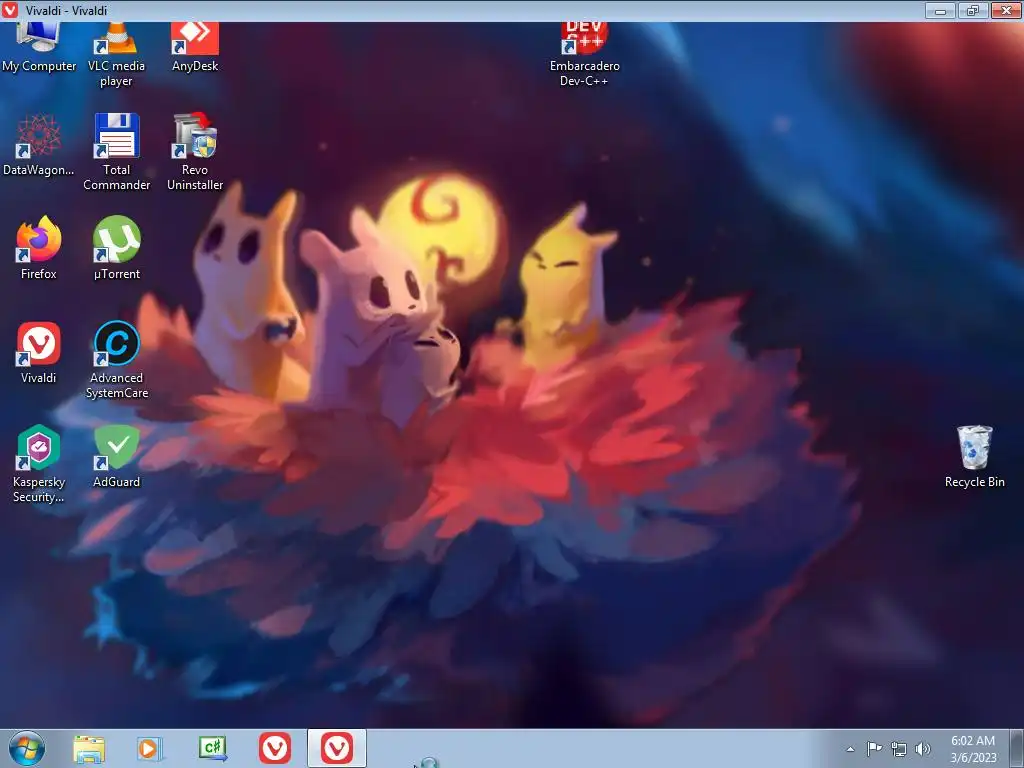This screenshot has width=1024, height=768.
Task: Open the volume speaker tray icon
Action: point(923,749)
